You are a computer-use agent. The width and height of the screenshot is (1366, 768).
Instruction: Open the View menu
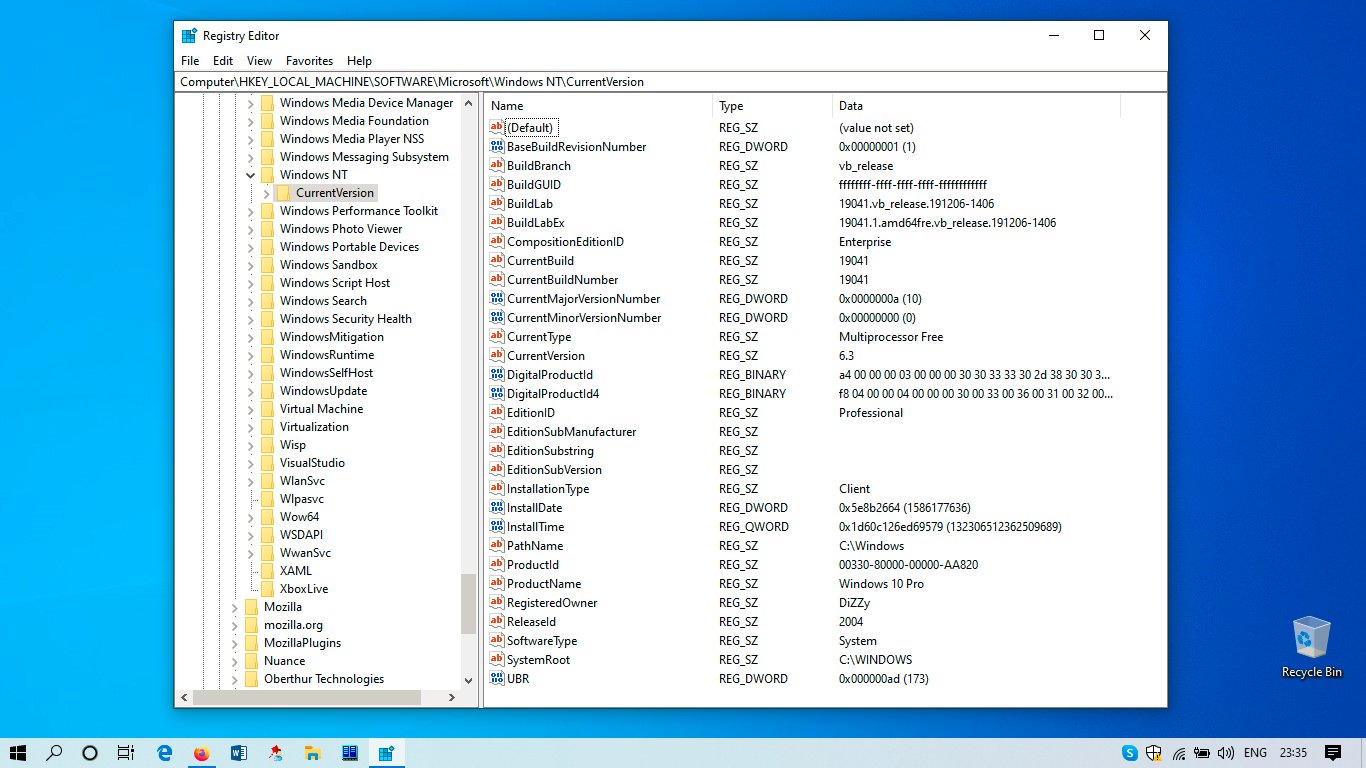pos(259,61)
